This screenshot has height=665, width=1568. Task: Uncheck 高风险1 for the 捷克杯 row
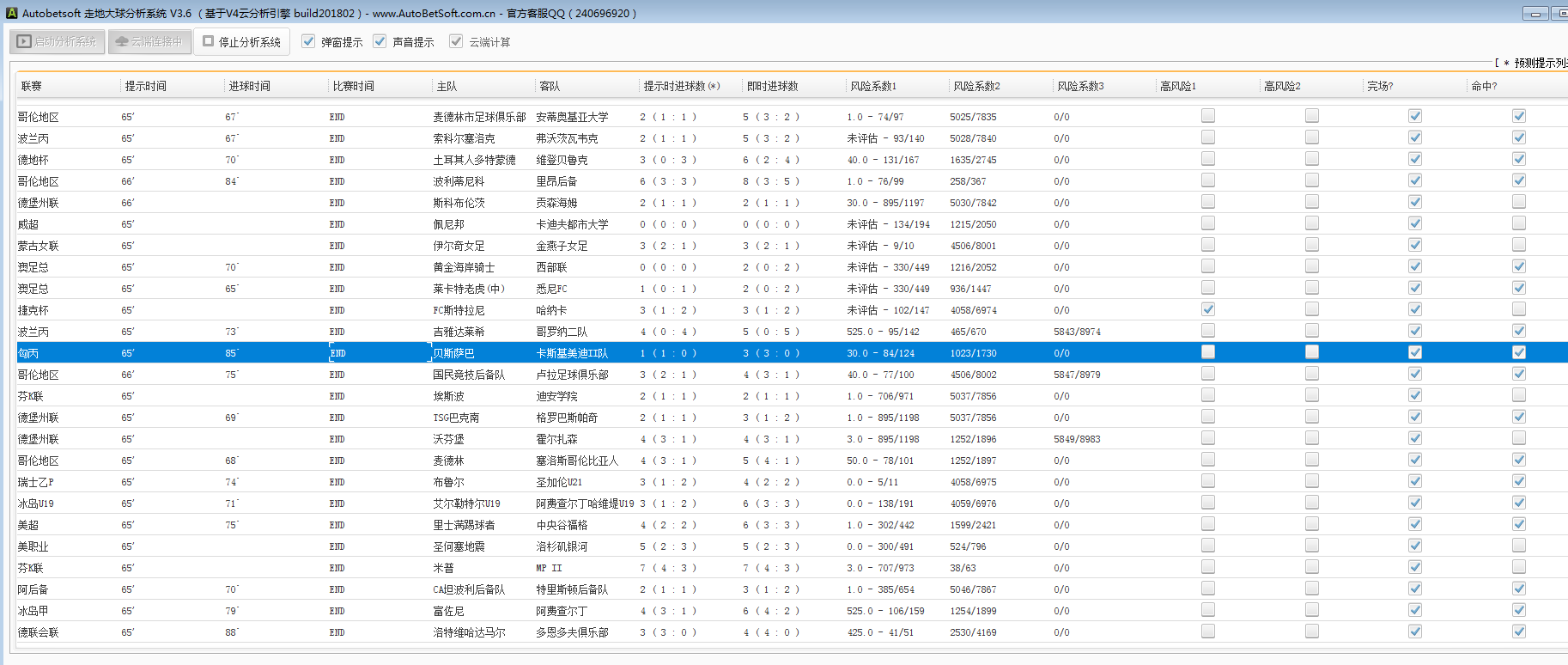pos(1208,309)
